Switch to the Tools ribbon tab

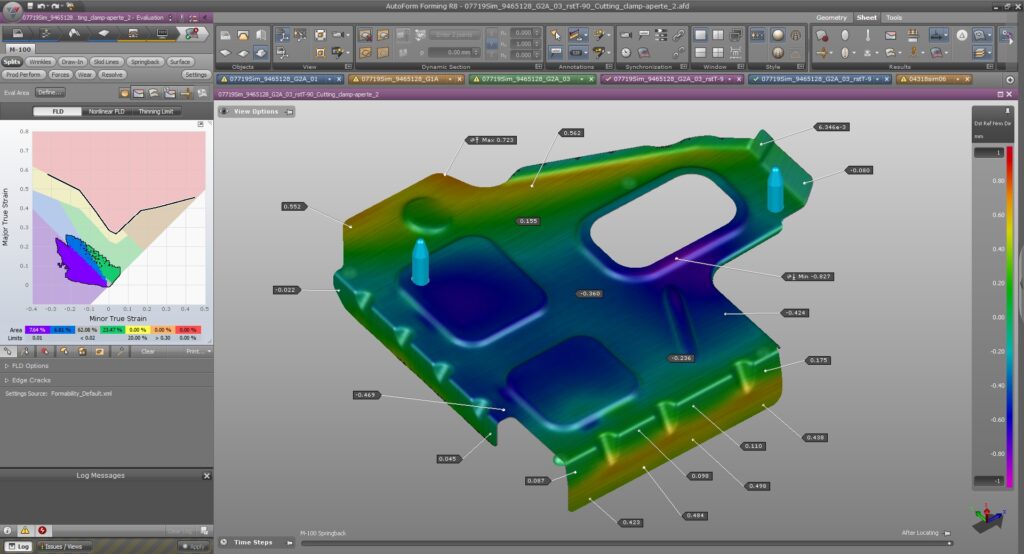coord(893,18)
